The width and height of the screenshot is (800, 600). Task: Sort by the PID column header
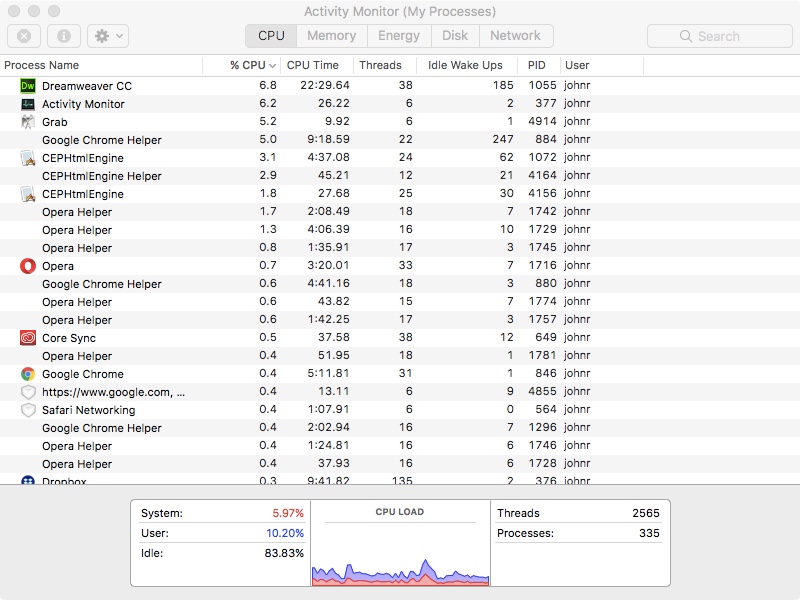[x=537, y=65]
